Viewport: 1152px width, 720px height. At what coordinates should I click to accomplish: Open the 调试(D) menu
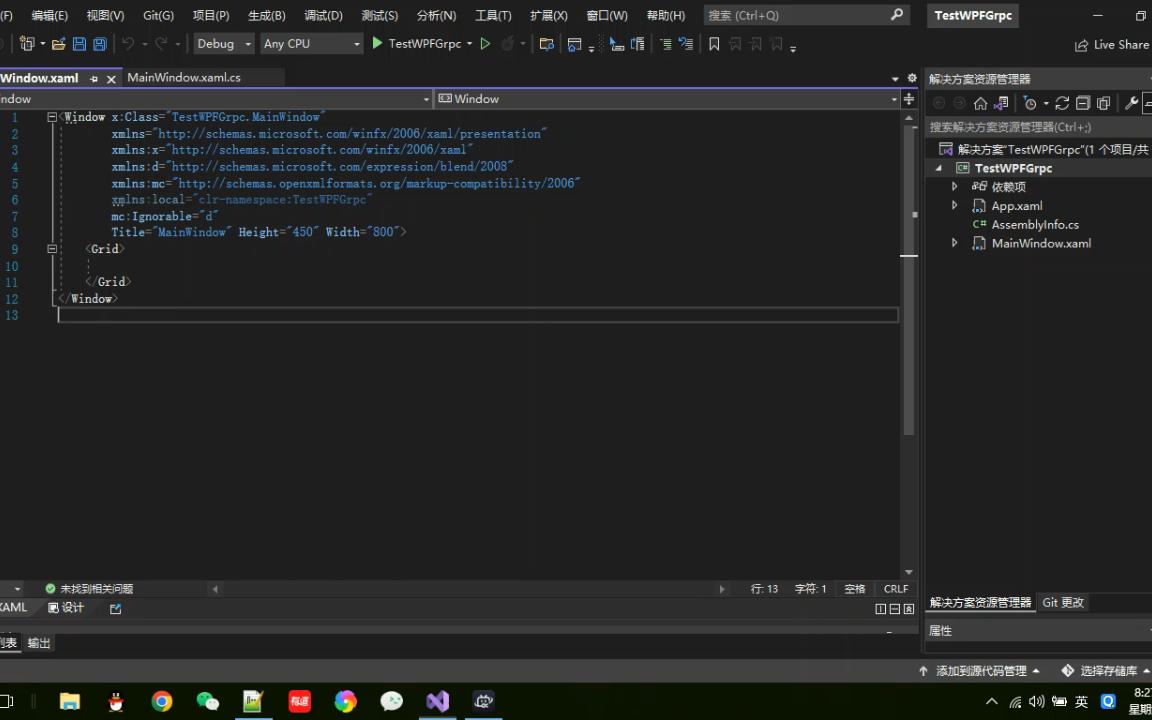coord(323,15)
